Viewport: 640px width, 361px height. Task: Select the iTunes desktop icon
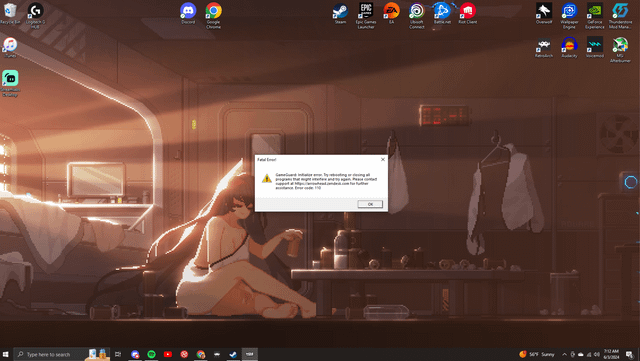click(10, 47)
